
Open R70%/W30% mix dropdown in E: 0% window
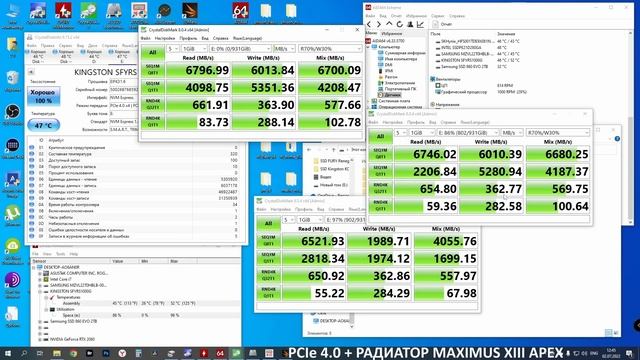coord(330,49)
